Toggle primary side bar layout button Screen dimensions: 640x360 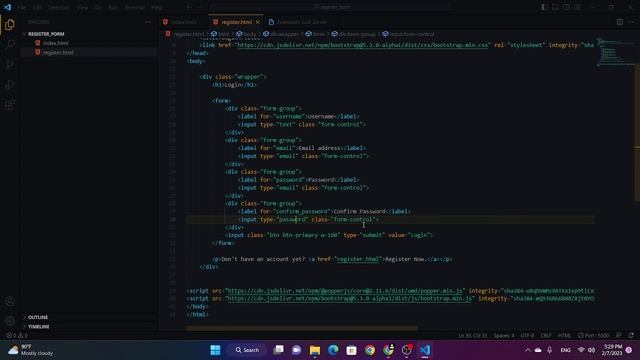click(544, 7)
